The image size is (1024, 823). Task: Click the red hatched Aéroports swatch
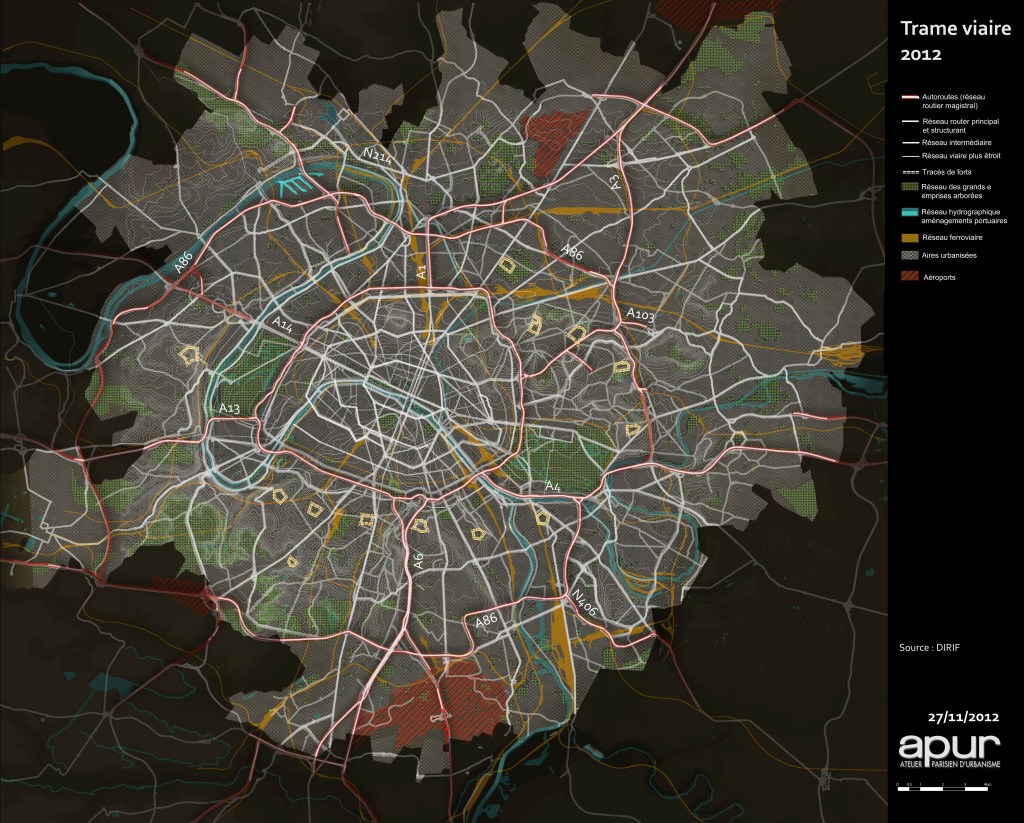[910, 277]
